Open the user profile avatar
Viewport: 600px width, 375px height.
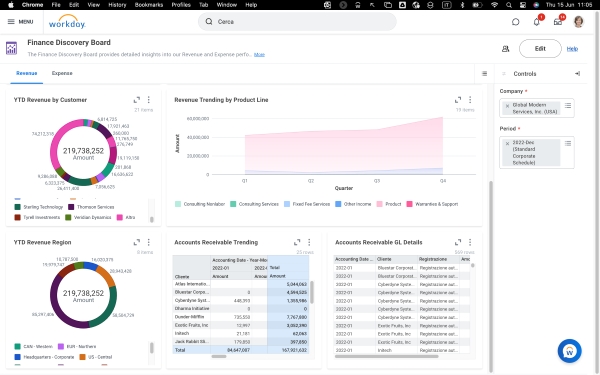(579, 22)
